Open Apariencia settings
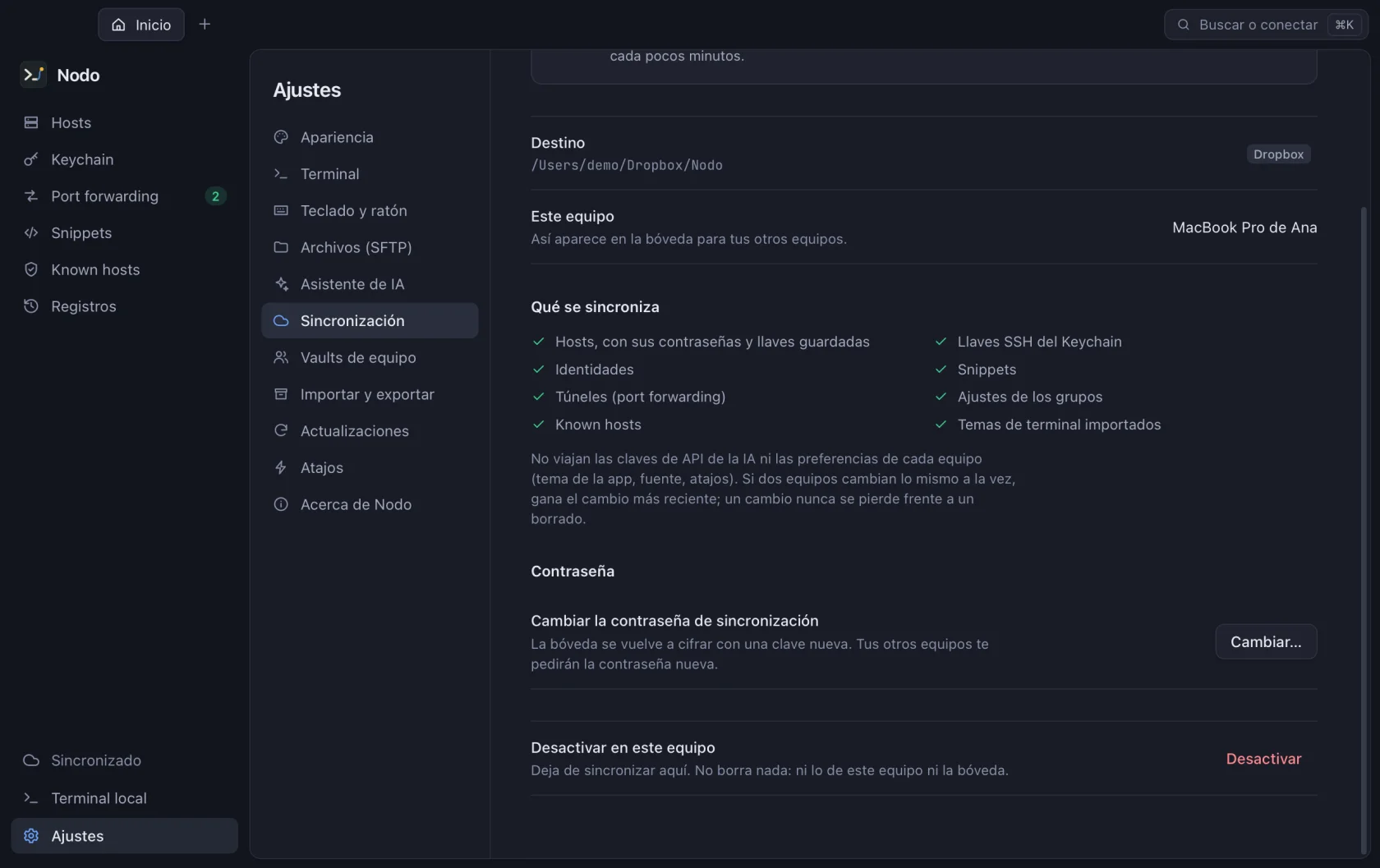Viewport: 1380px width, 868px height. [x=370, y=137]
